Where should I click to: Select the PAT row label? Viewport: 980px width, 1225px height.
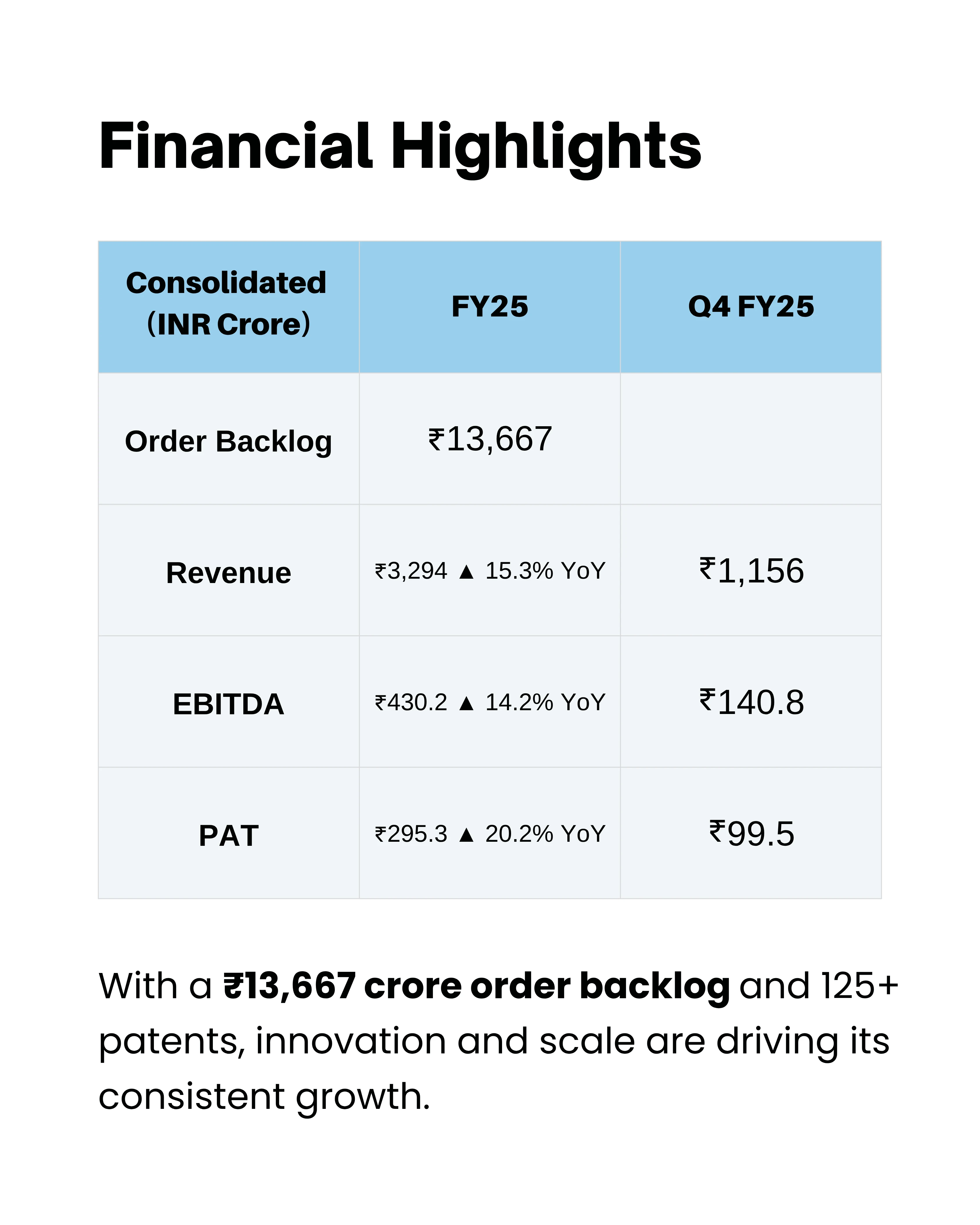point(229,836)
